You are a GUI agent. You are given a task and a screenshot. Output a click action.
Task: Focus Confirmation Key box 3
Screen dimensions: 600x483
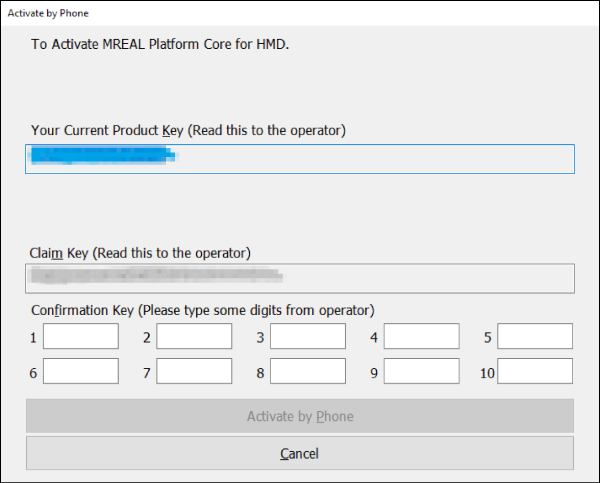click(308, 336)
